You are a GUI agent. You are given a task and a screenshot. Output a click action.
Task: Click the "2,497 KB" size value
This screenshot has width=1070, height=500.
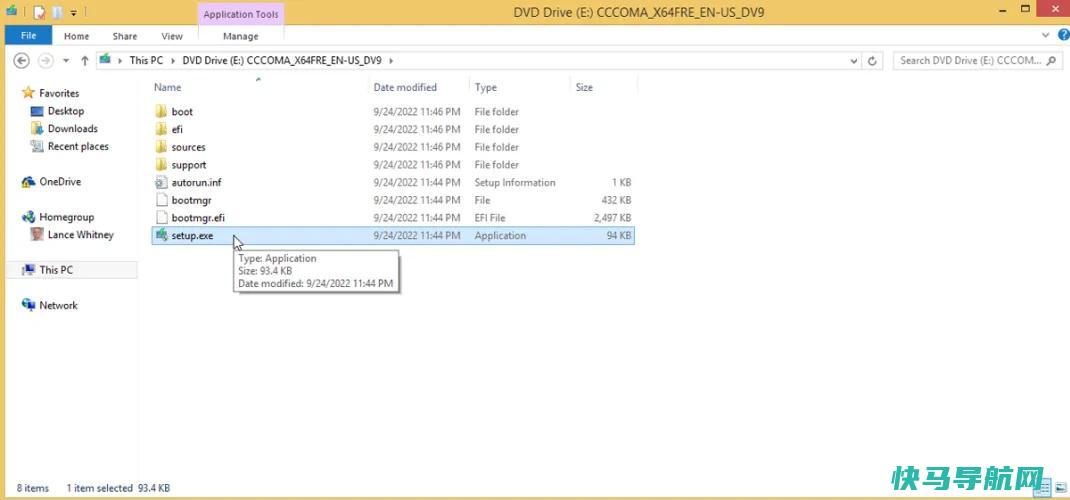click(612, 218)
